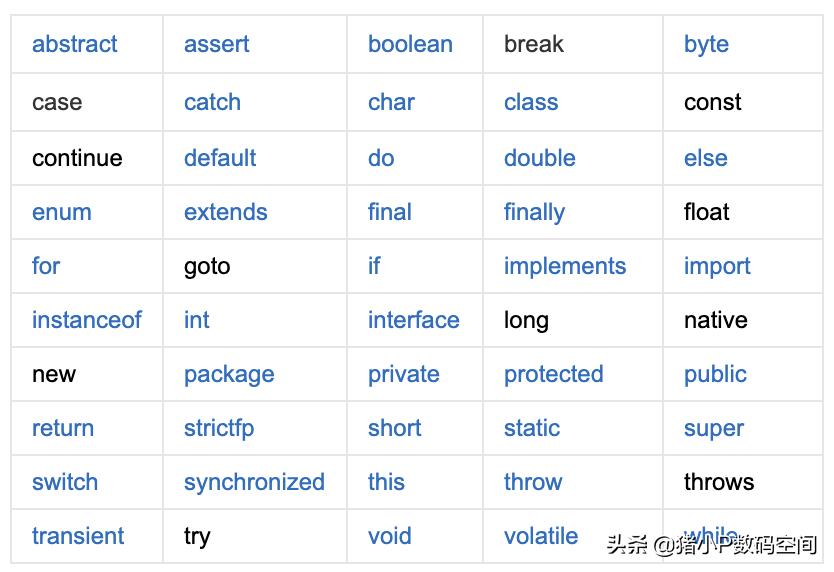This screenshot has width=834, height=572.
Task: Click the 'protected' link
Action: tap(553, 374)
